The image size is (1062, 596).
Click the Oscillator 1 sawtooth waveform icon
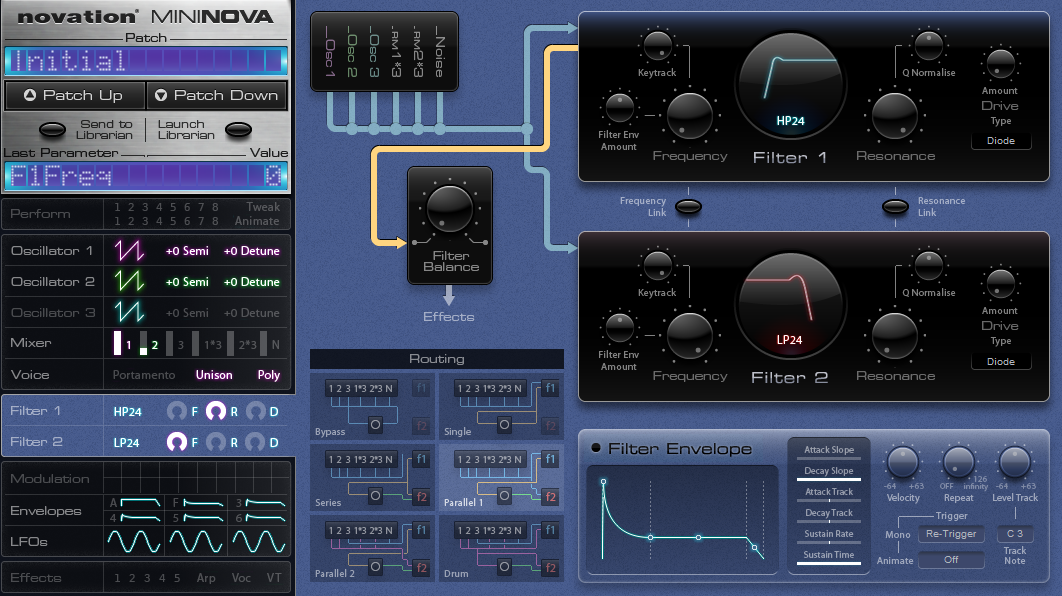[x=129, y=251]
